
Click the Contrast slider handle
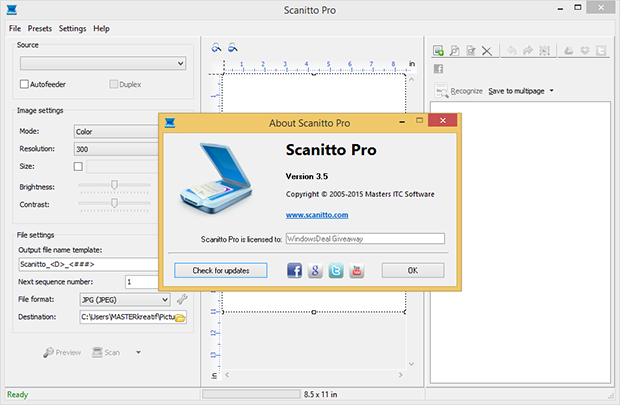pos(114,203)
